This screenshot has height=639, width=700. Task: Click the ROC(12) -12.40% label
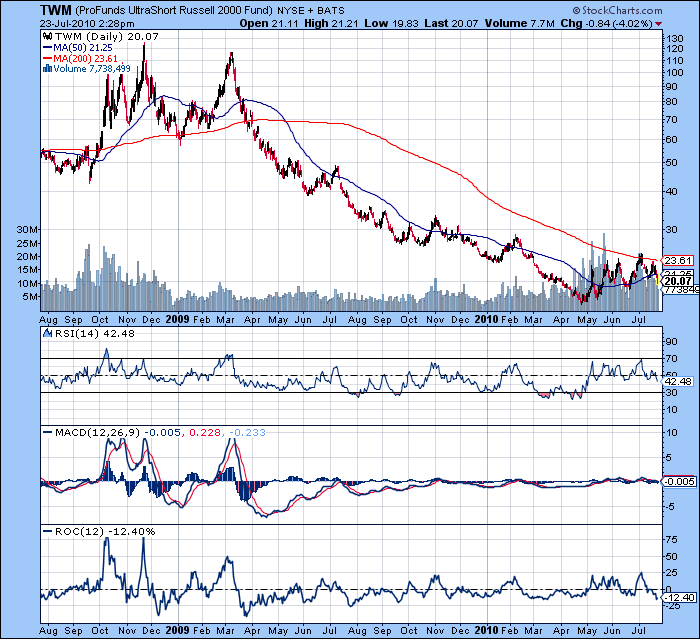(105, 531)
